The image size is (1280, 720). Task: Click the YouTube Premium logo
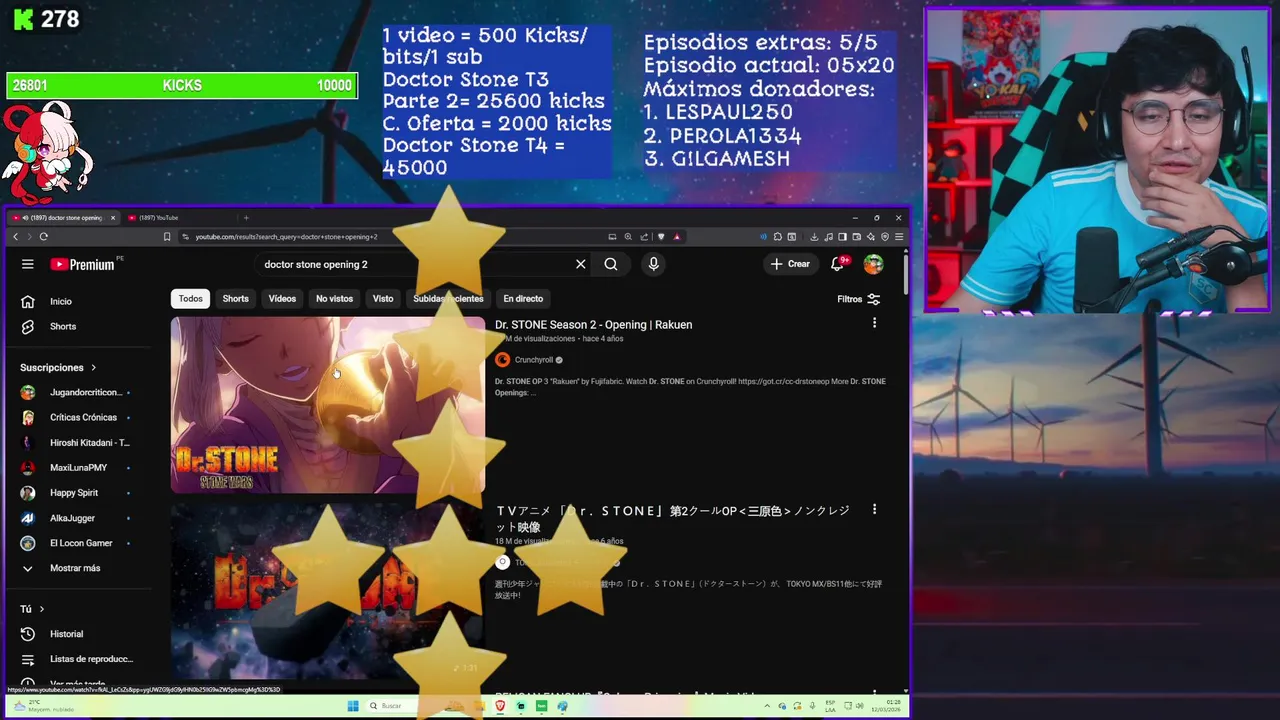click(82, 264)
